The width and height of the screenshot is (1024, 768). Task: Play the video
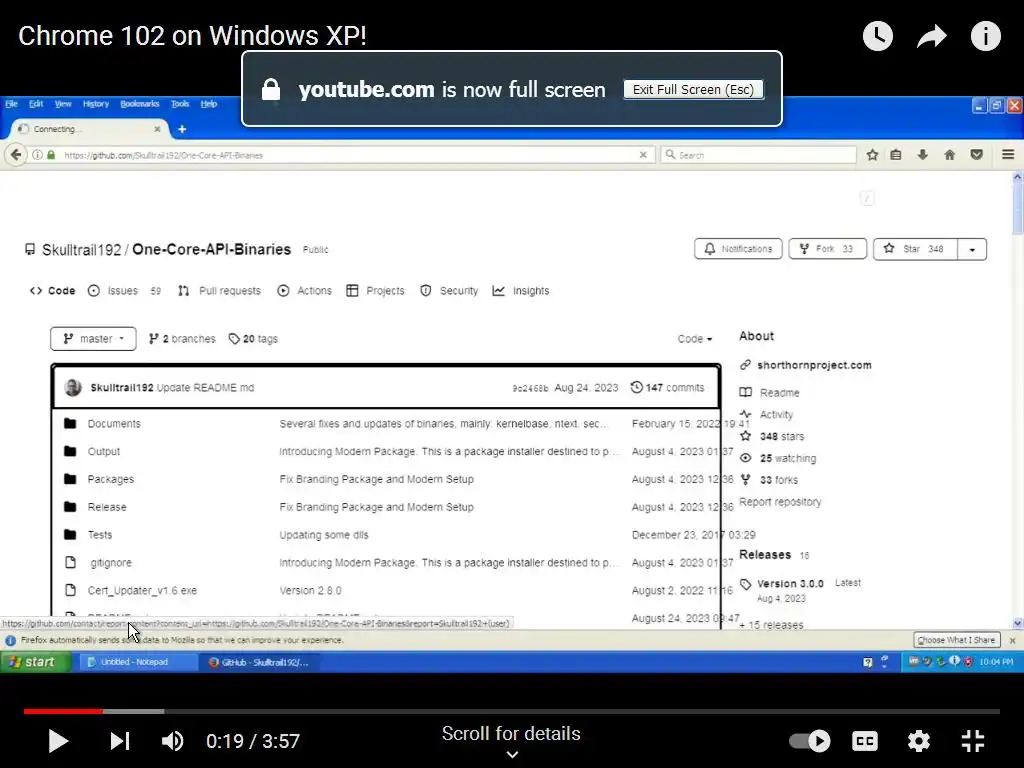click(58, 741)
